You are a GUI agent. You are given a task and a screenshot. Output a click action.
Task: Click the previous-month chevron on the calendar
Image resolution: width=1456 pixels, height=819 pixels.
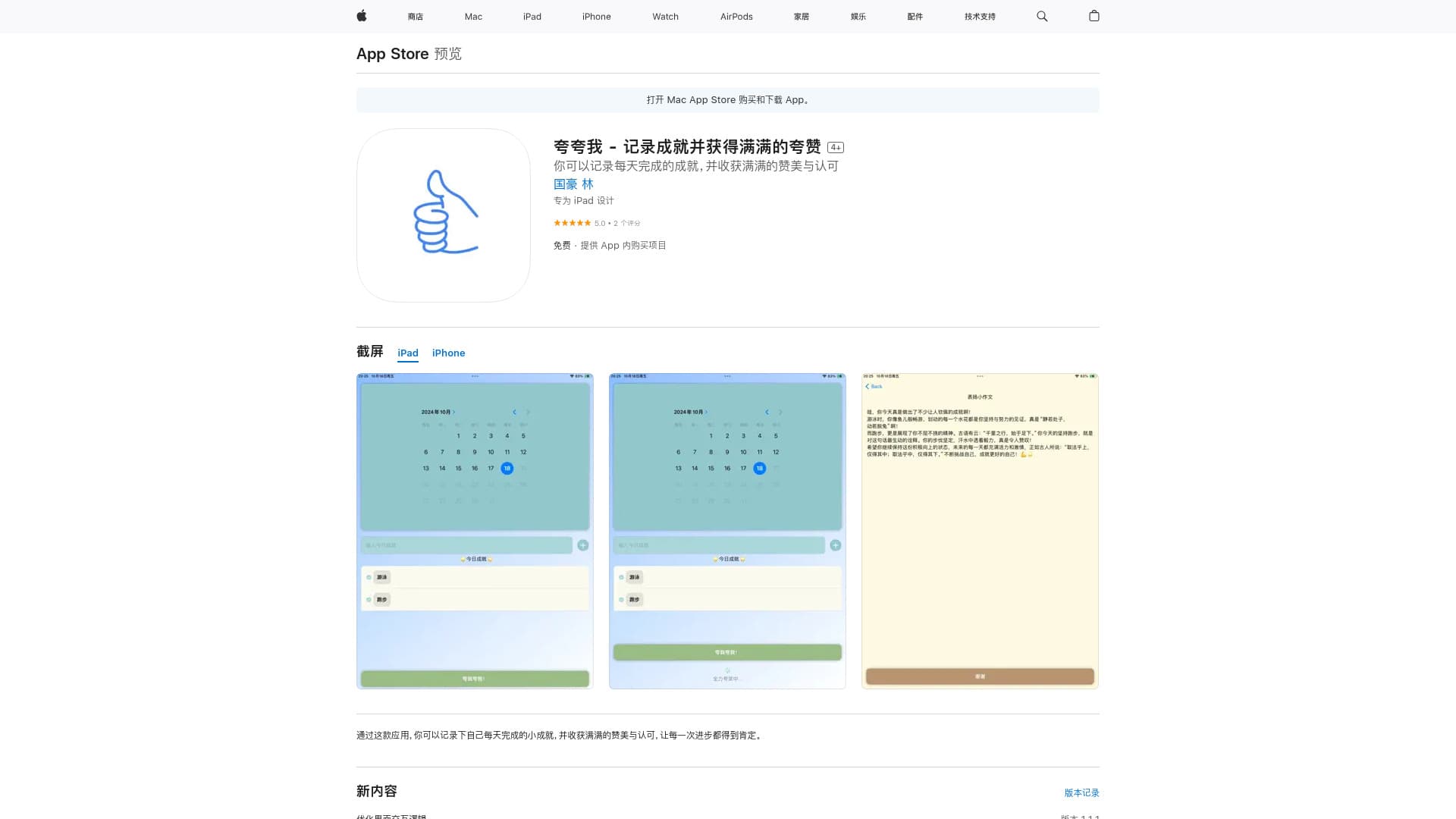515,413
